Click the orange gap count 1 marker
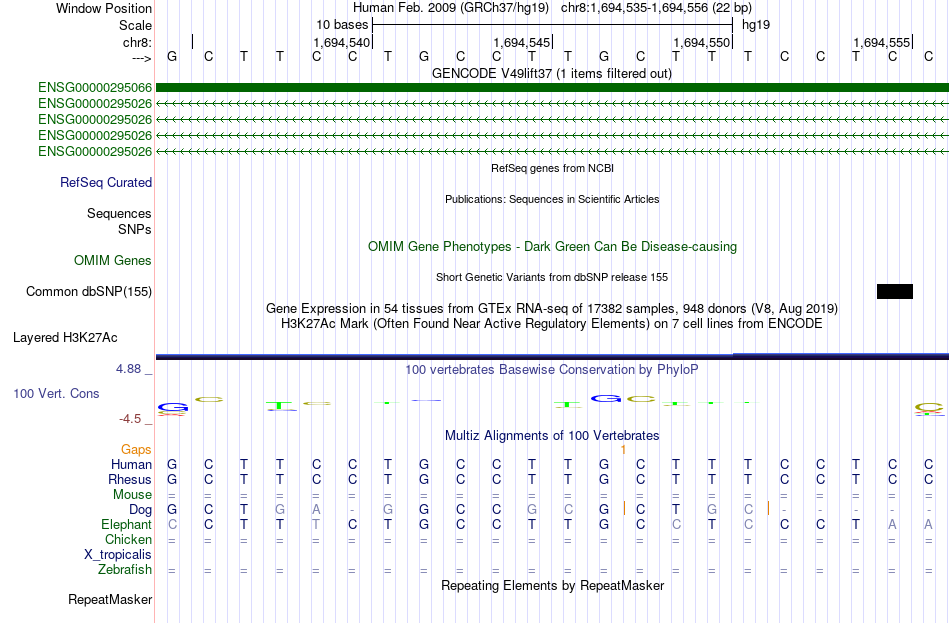 coord(623,450)
